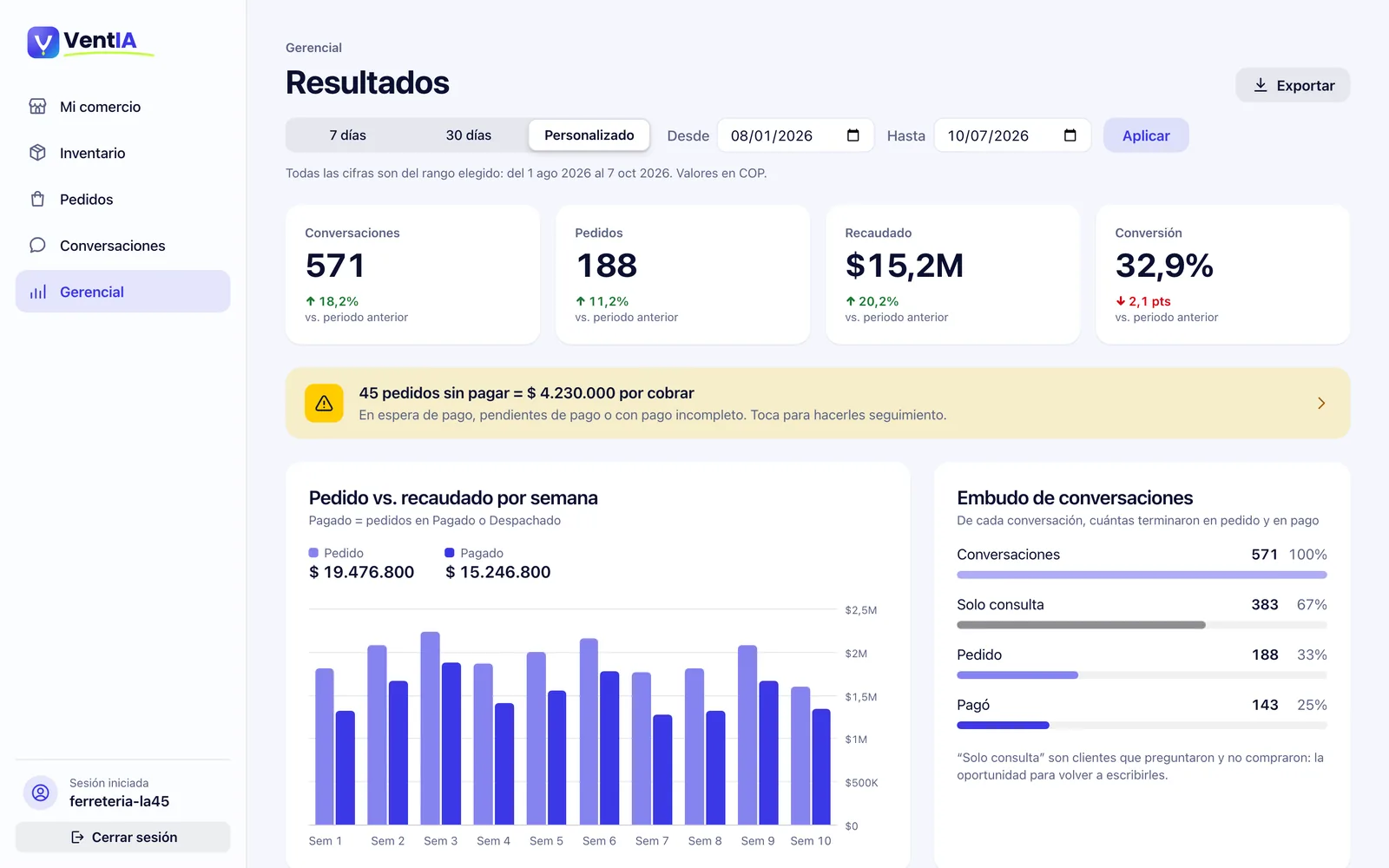
Task: Click the "$ 19.476.800" Pedido total
Action: (x=362, y=572)
